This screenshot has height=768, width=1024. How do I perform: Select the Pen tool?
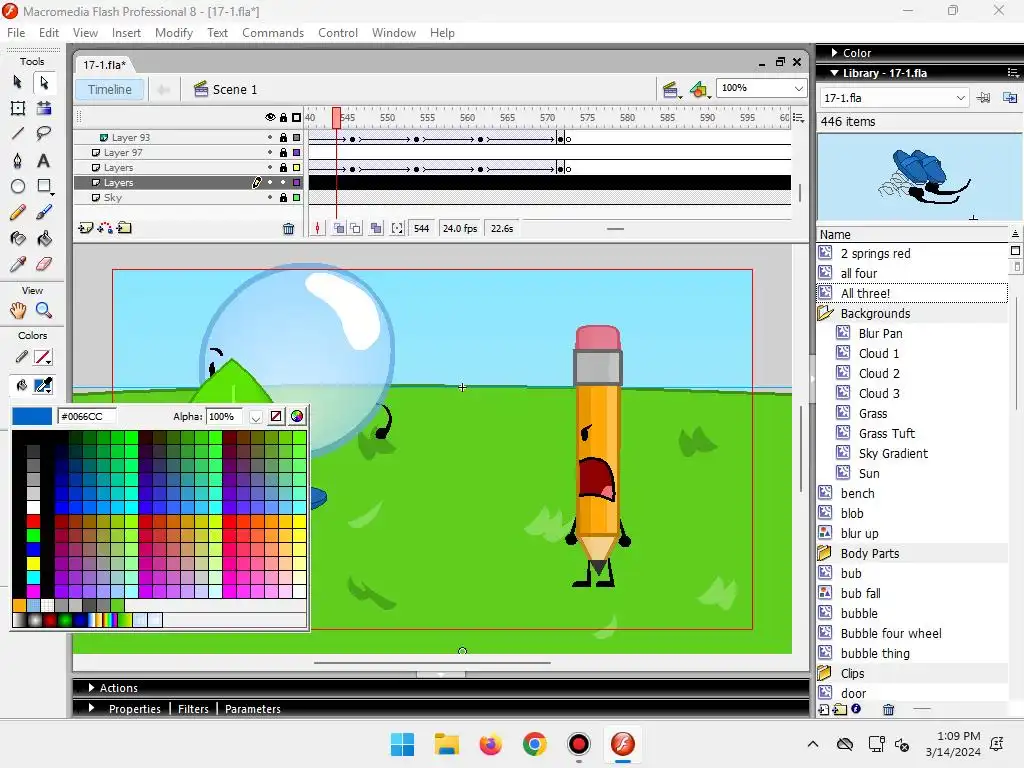[x=18, y=160]
